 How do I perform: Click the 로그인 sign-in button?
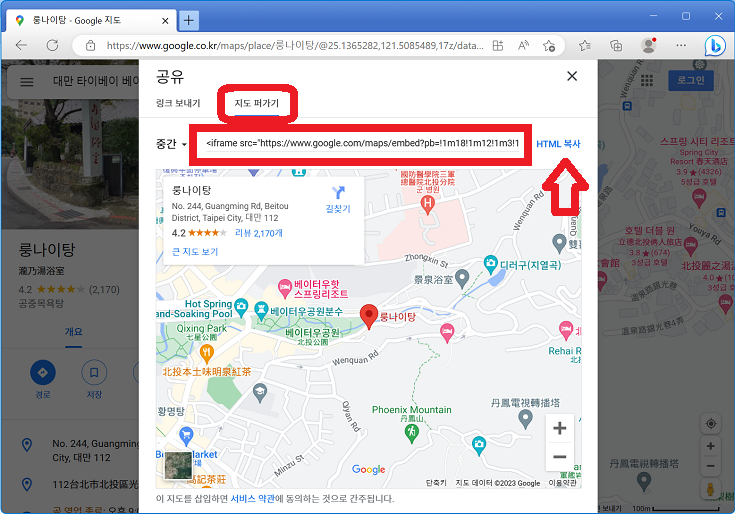690,80
